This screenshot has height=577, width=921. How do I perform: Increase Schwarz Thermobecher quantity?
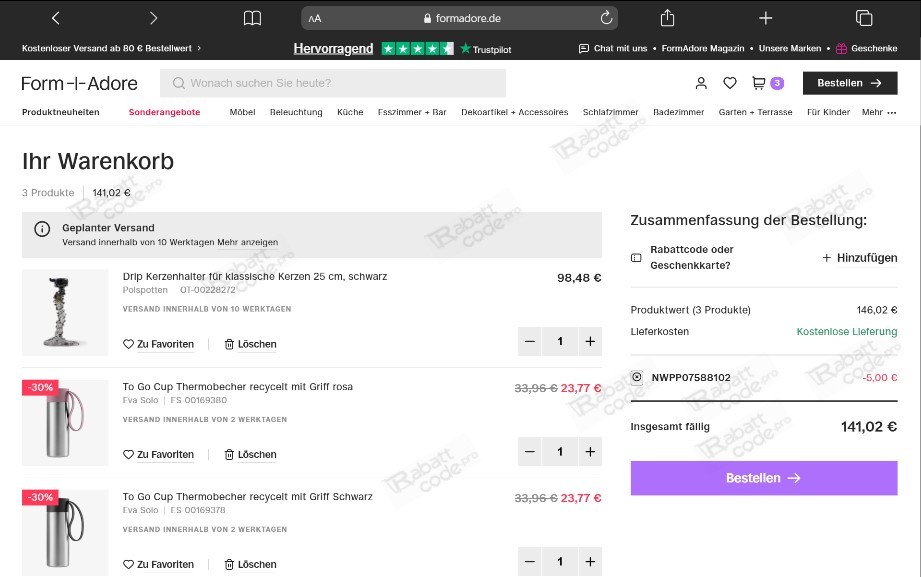[590, 562]
